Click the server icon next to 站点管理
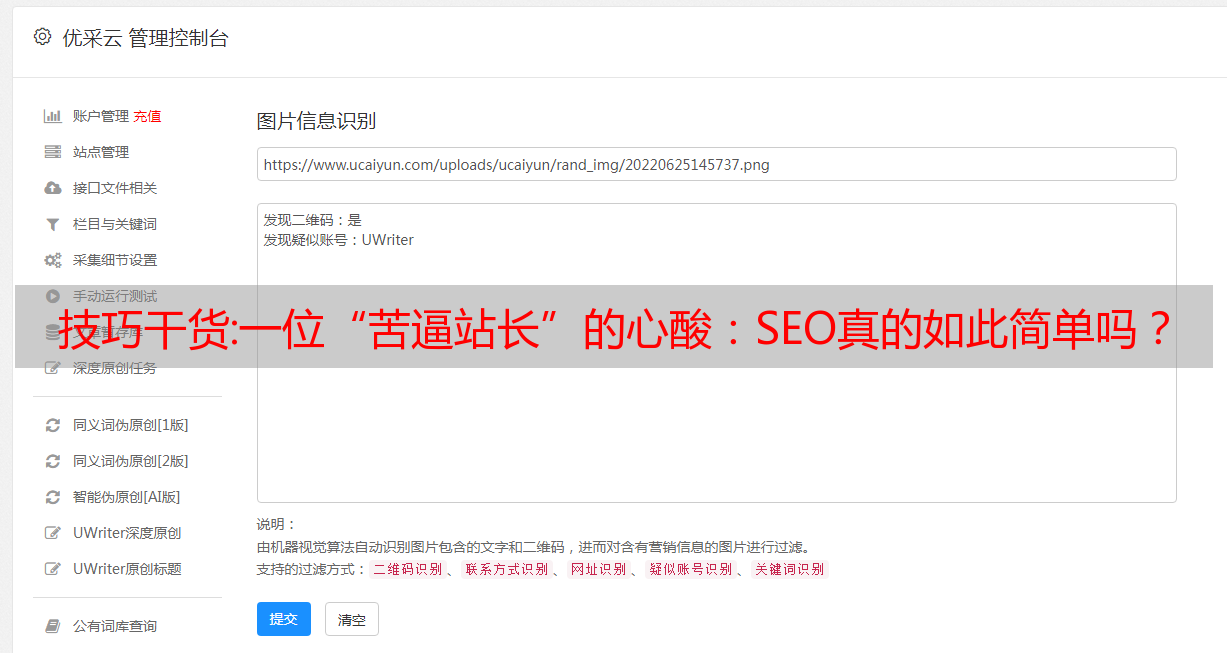The width and height of the screenshot is (1227, 653). click(53, 152)
